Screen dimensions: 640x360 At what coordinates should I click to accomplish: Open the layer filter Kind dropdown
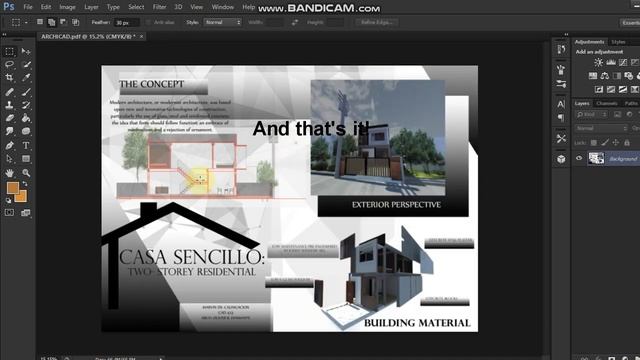(591, 115)
